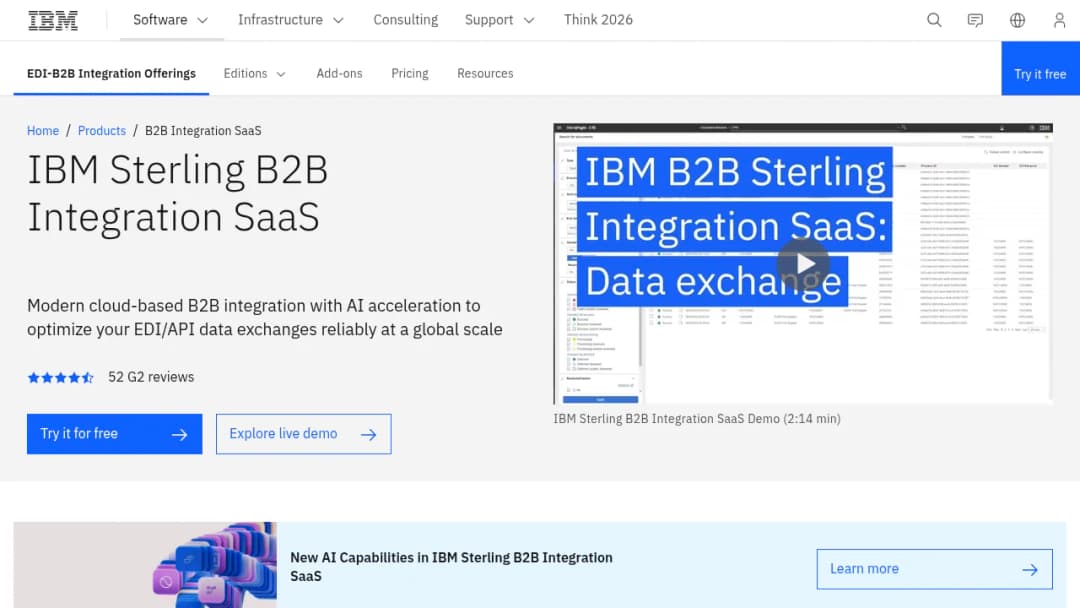Expand the Software menu
Screen dimensions: 1080x608
point(171,20)
